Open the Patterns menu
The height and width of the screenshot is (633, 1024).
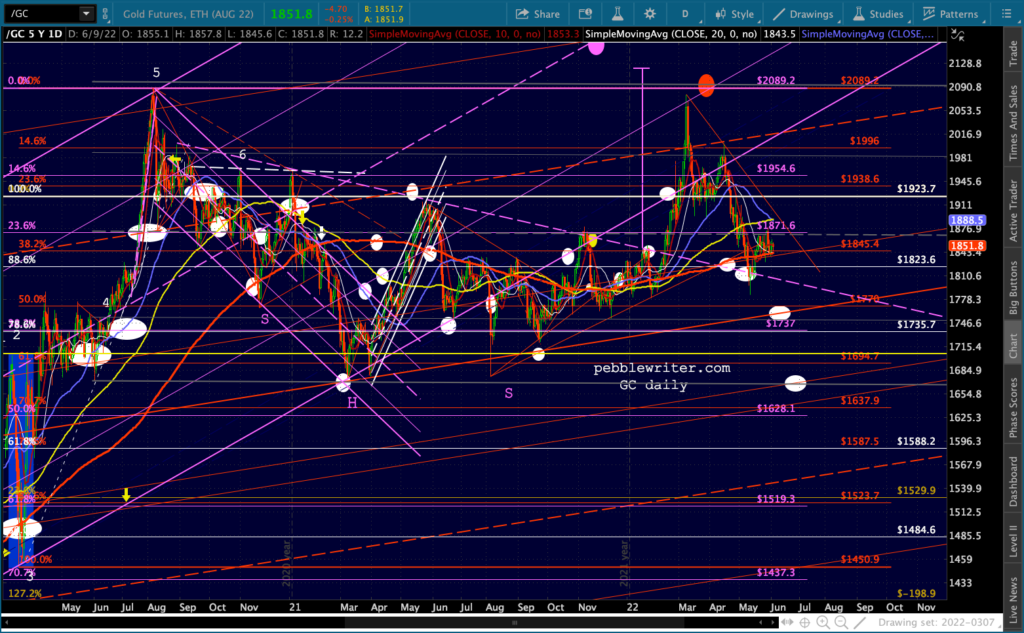coord(951,14)
